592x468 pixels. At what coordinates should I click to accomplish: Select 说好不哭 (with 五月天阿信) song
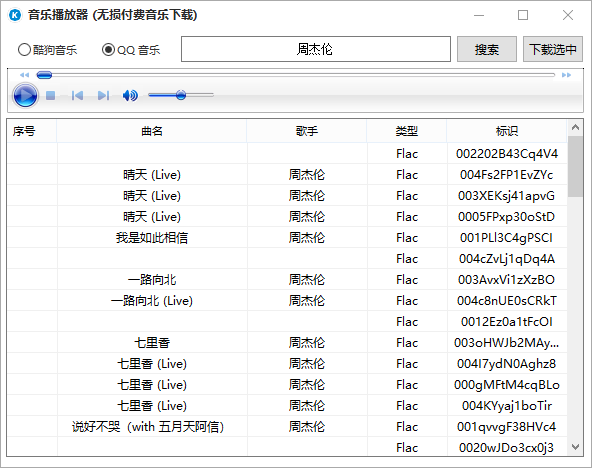287,427
